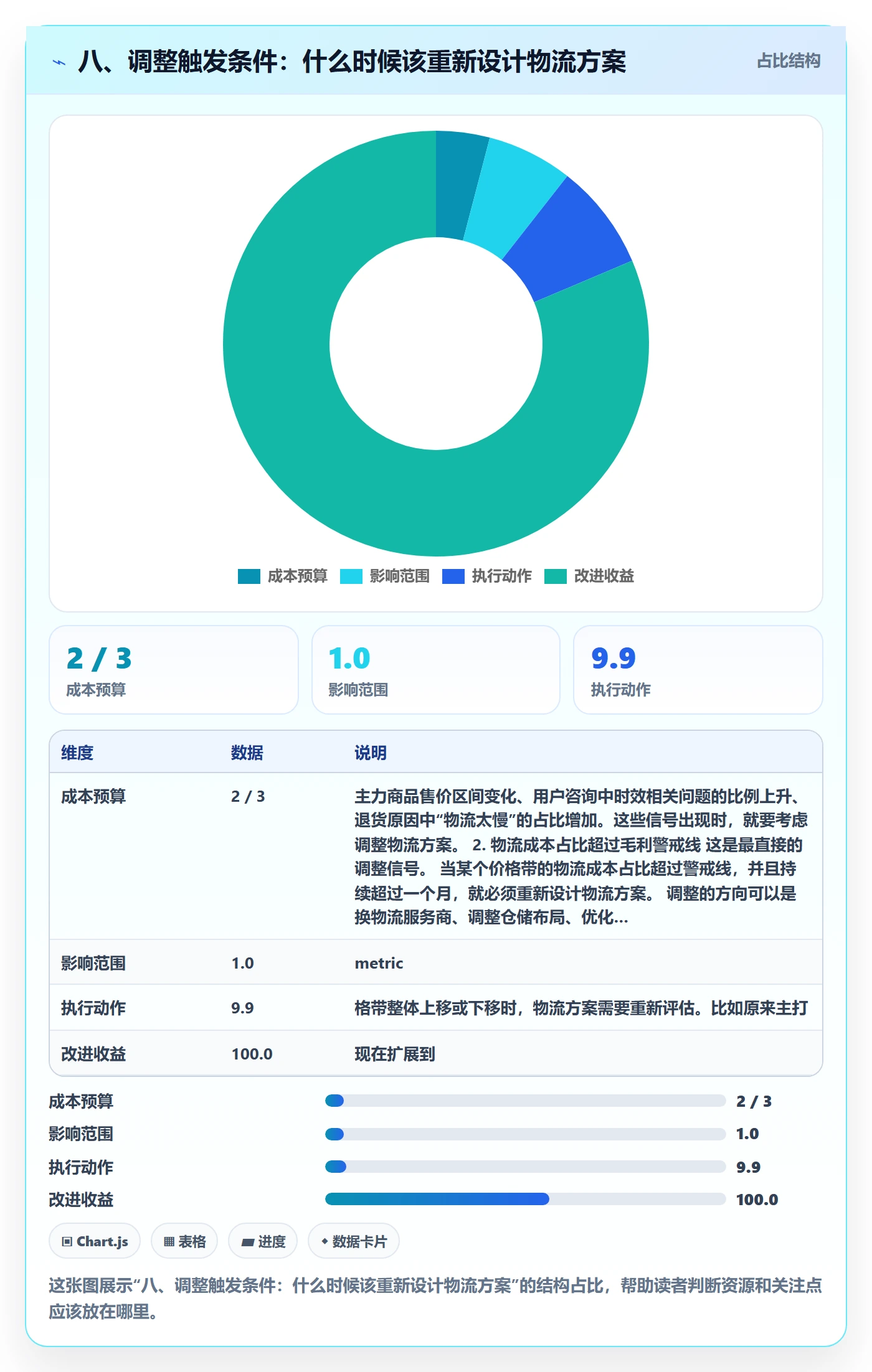Click the metric description cell
The width and height of the screenshot is (872, 1372).
[379, 963]
